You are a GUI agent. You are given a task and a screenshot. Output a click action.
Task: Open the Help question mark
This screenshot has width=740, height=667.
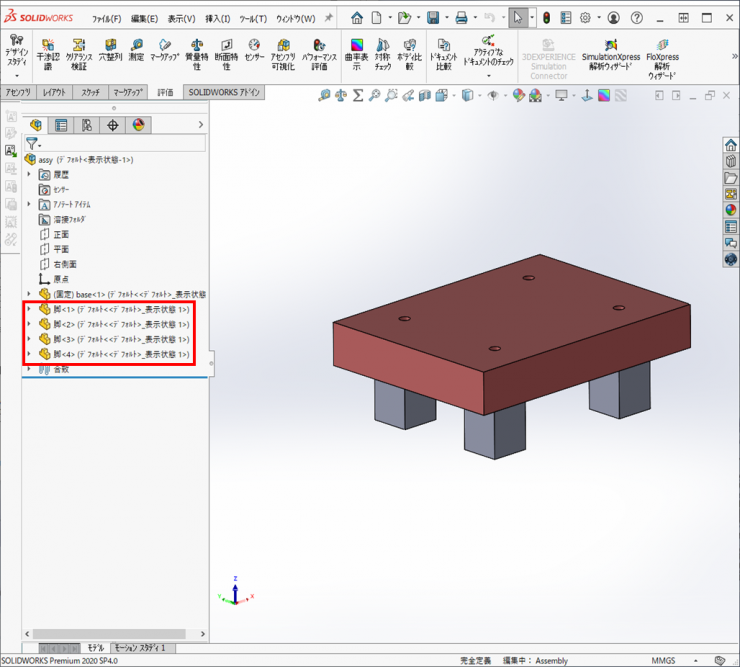click(x=637, y=18)
